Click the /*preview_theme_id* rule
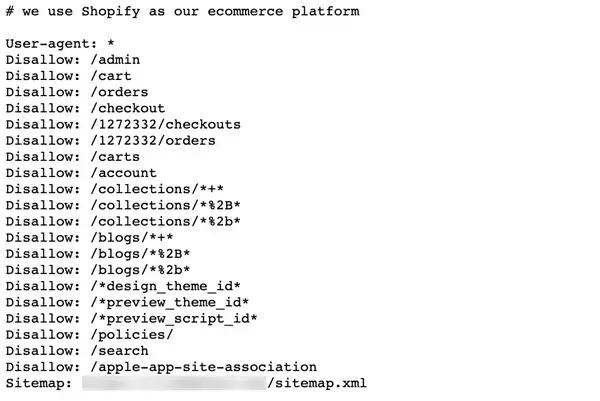Image resolution: width=600 pixels, height=401 pixels. (170, 302)
